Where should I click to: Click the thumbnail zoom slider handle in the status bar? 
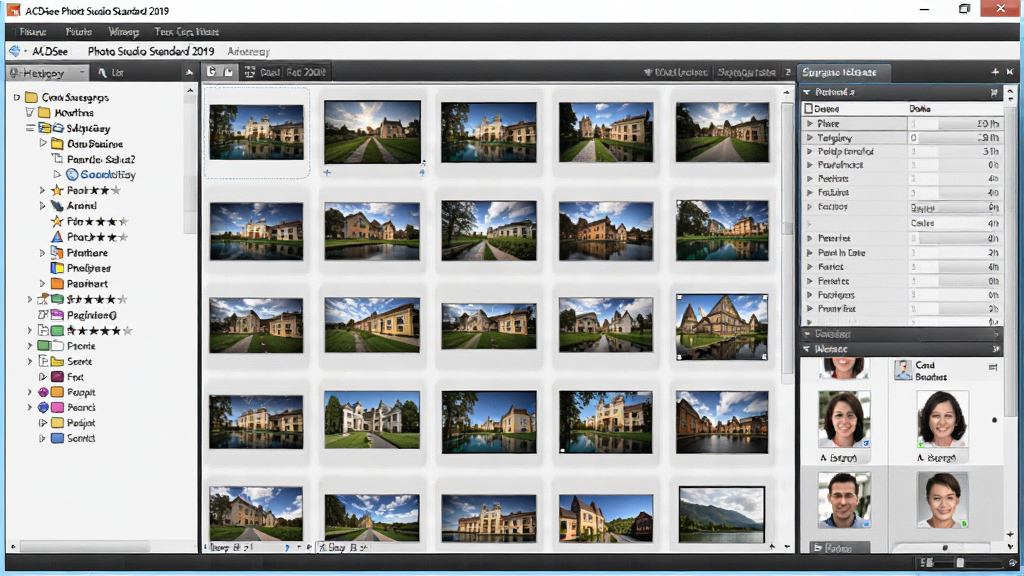[960, 562]
